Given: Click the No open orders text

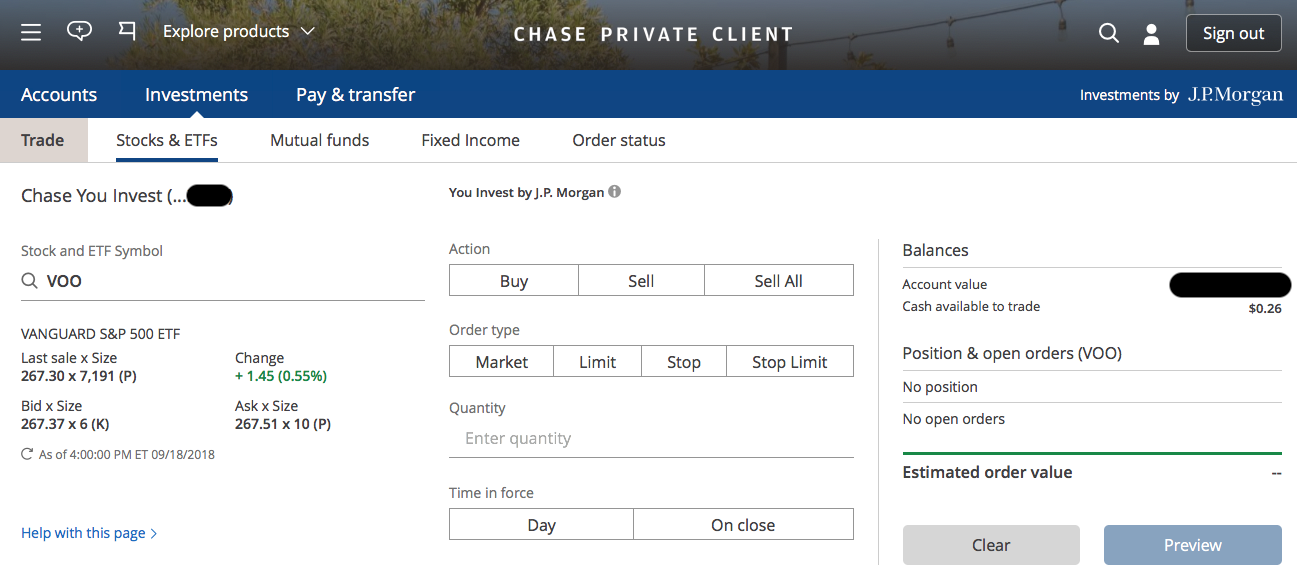Looking at the screenshot, I should tap(954, 419).
